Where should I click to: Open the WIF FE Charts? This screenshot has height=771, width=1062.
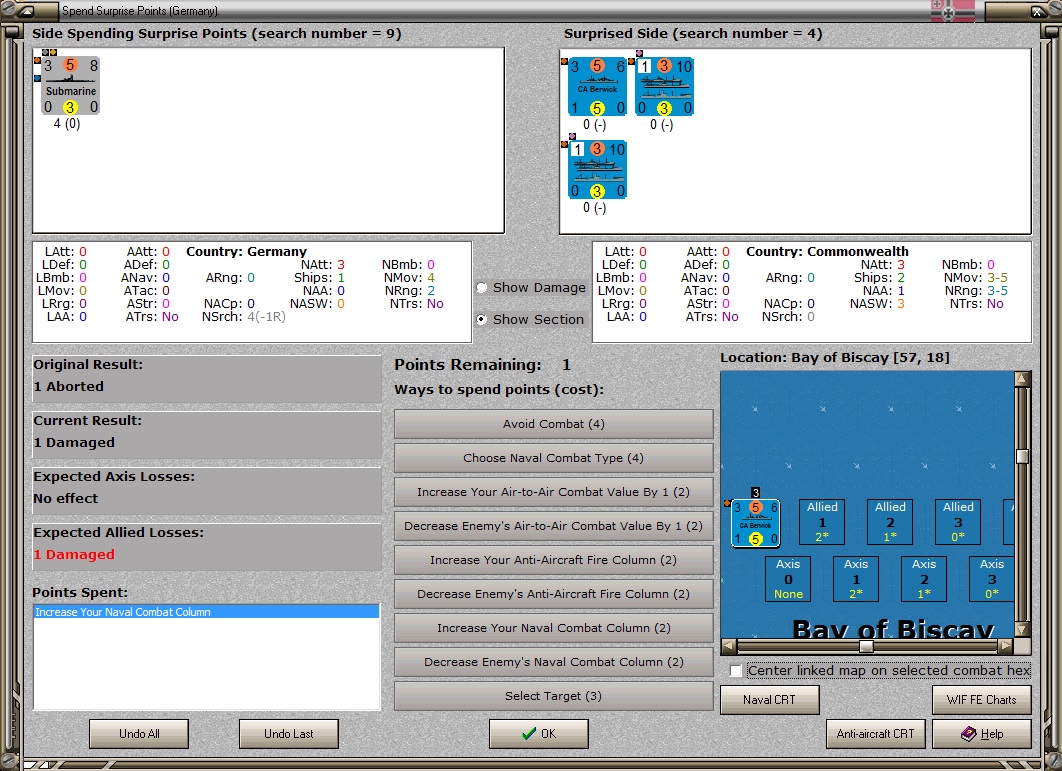981,700
